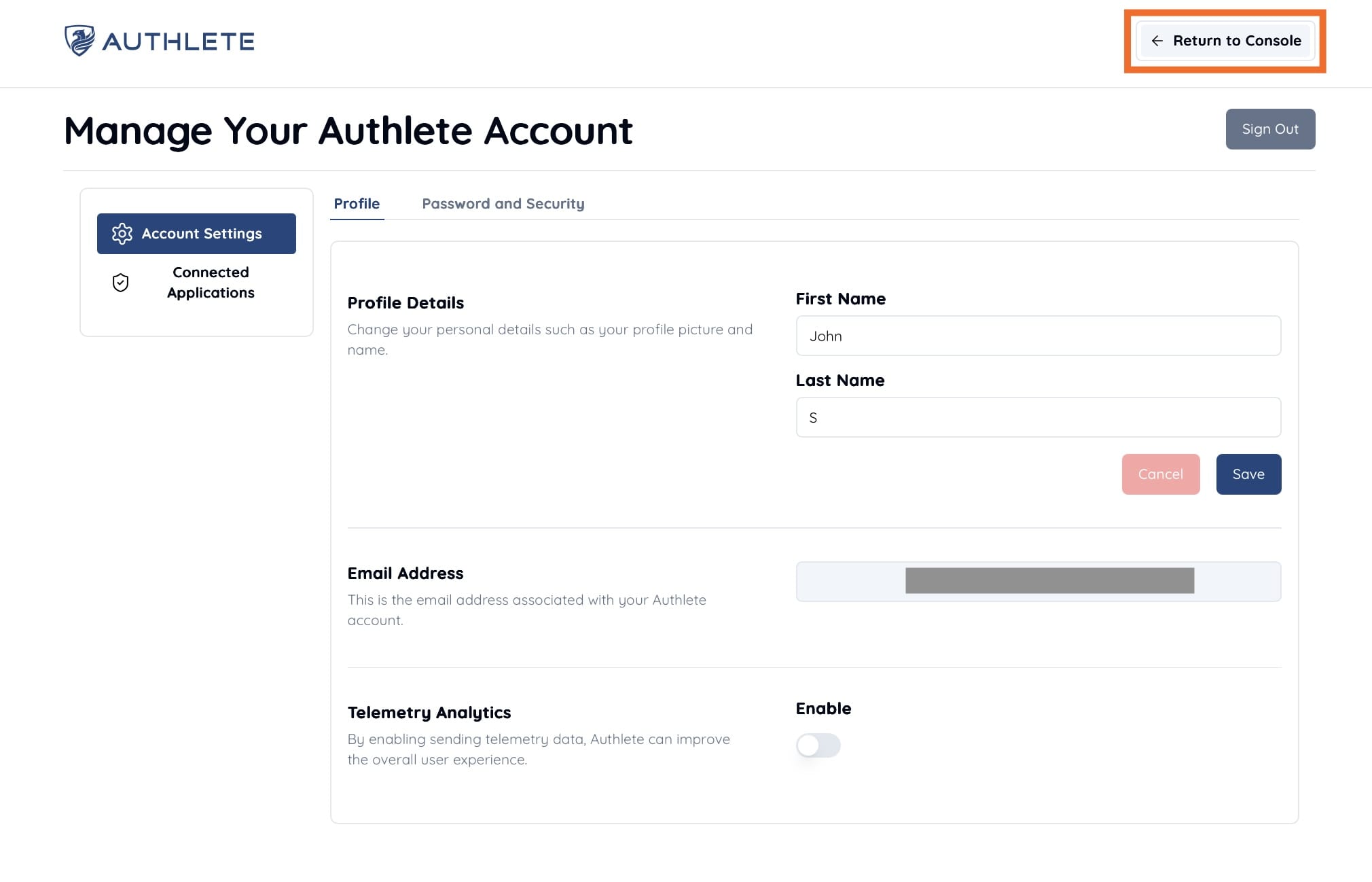Screen dimensions: 1372x882
Task: Sign out of the Authlete account
Action: (x=1269, y=129)
